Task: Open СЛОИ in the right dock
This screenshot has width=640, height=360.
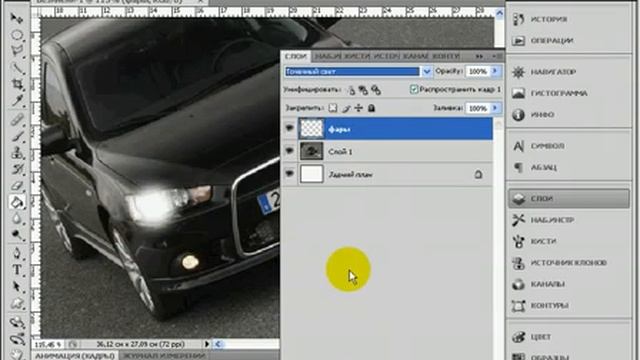Action: (569, 199)
